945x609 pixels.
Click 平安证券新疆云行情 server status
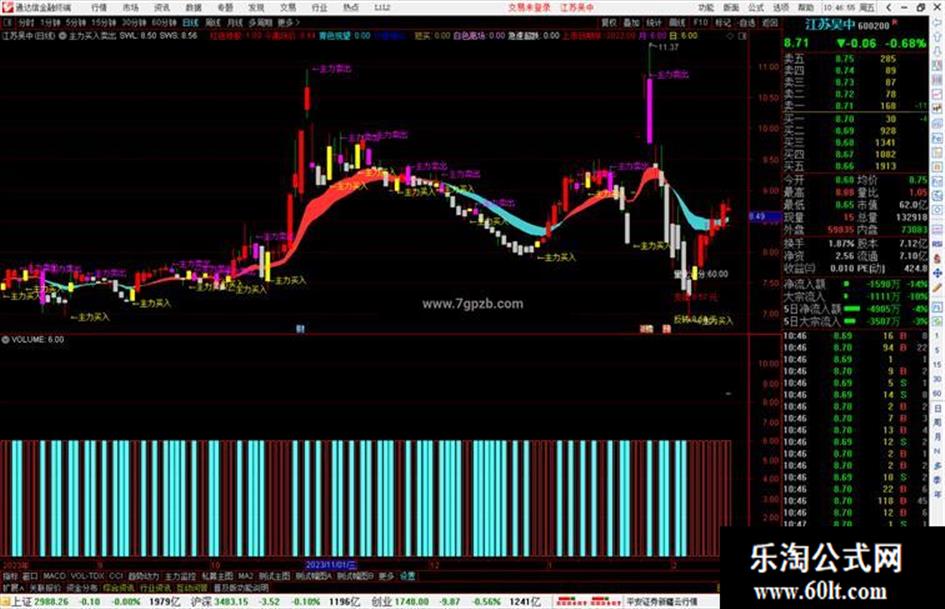(x=662, y=602)
